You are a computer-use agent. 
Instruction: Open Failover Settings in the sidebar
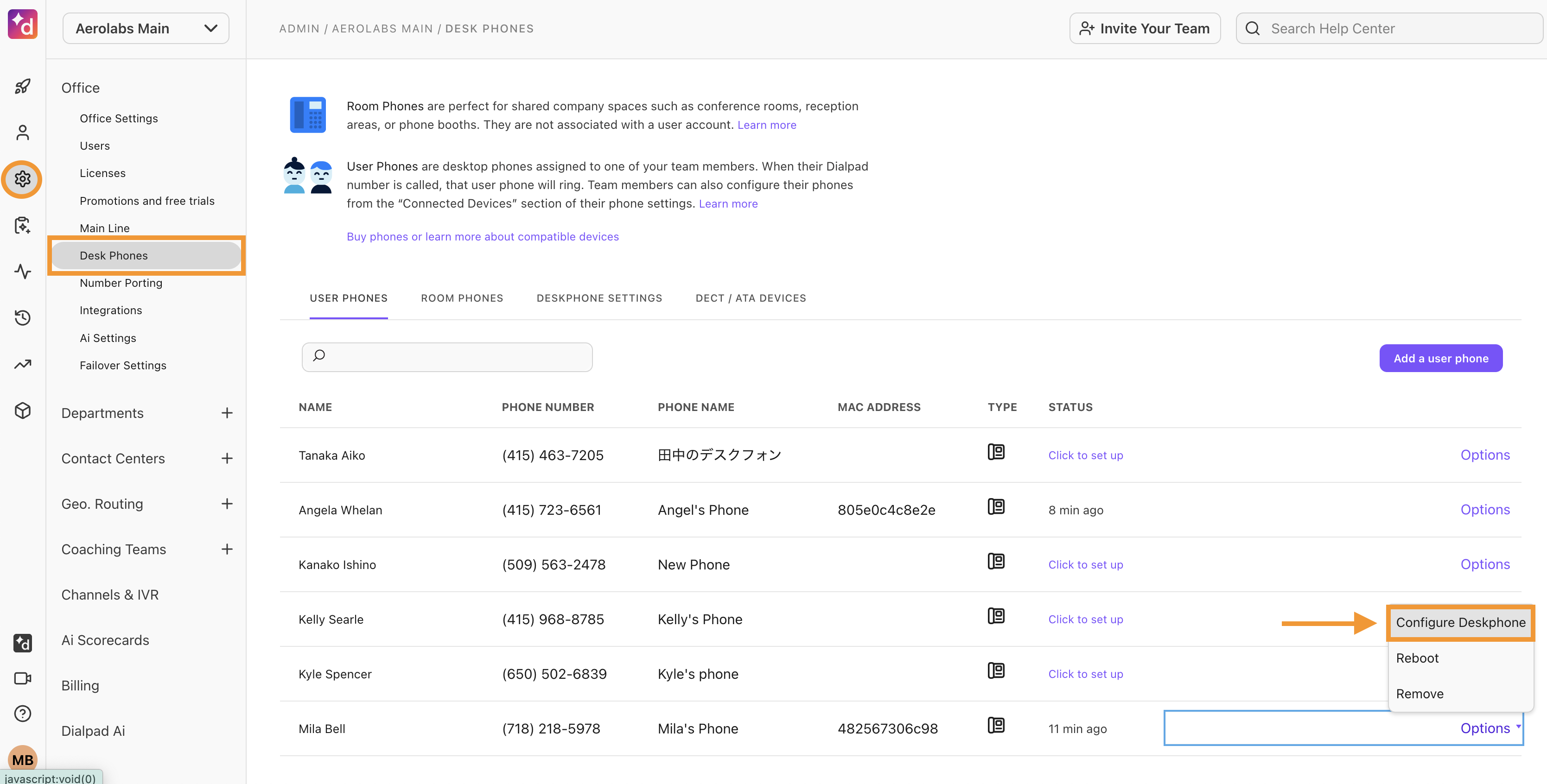(122, 365)
